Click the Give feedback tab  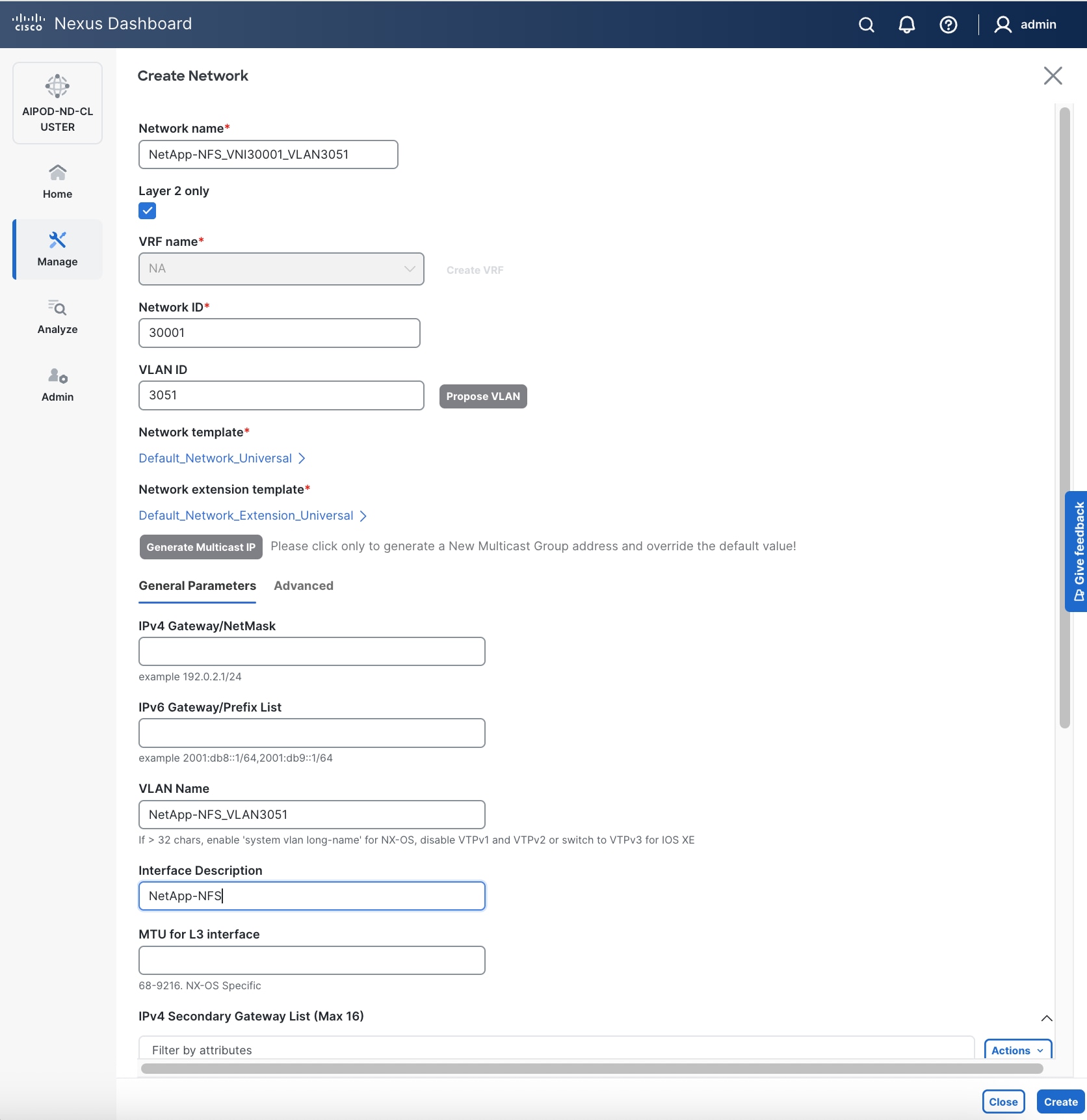(1077, 552)
